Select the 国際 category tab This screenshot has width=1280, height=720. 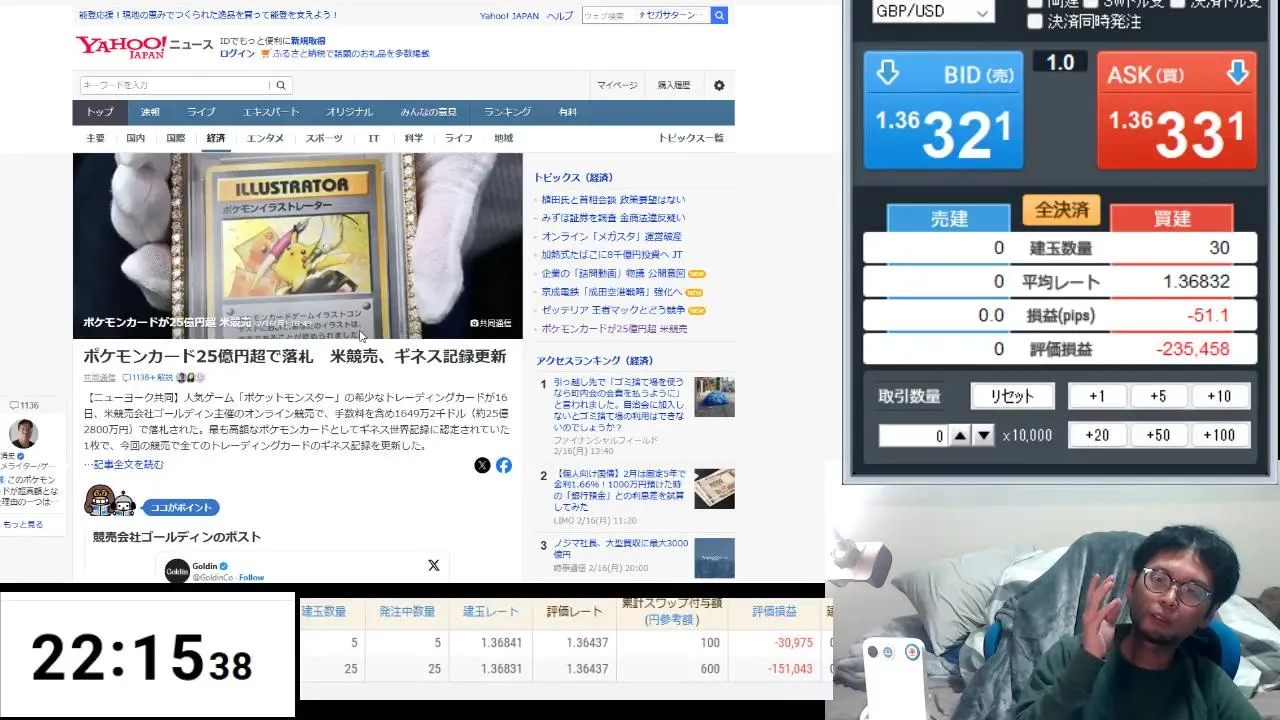[176, 139]
